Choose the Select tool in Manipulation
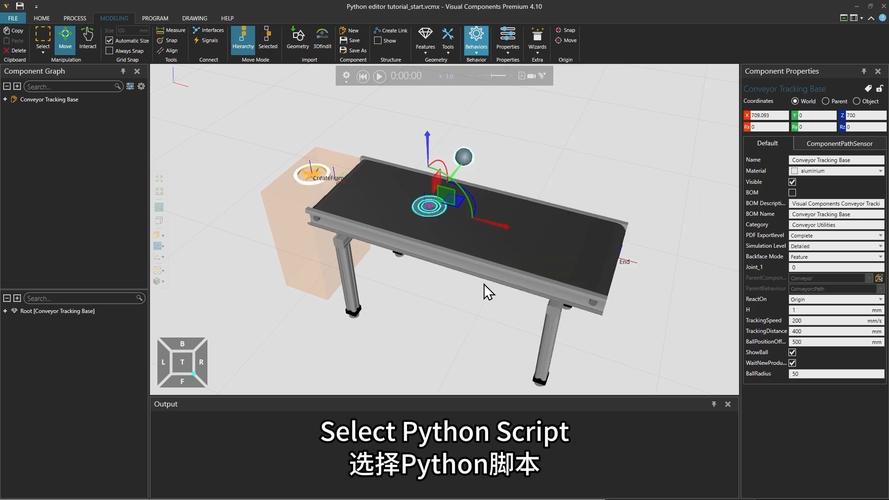Image resolution: width=889 pixels, height=500 pixels. (x=43, y=39)
